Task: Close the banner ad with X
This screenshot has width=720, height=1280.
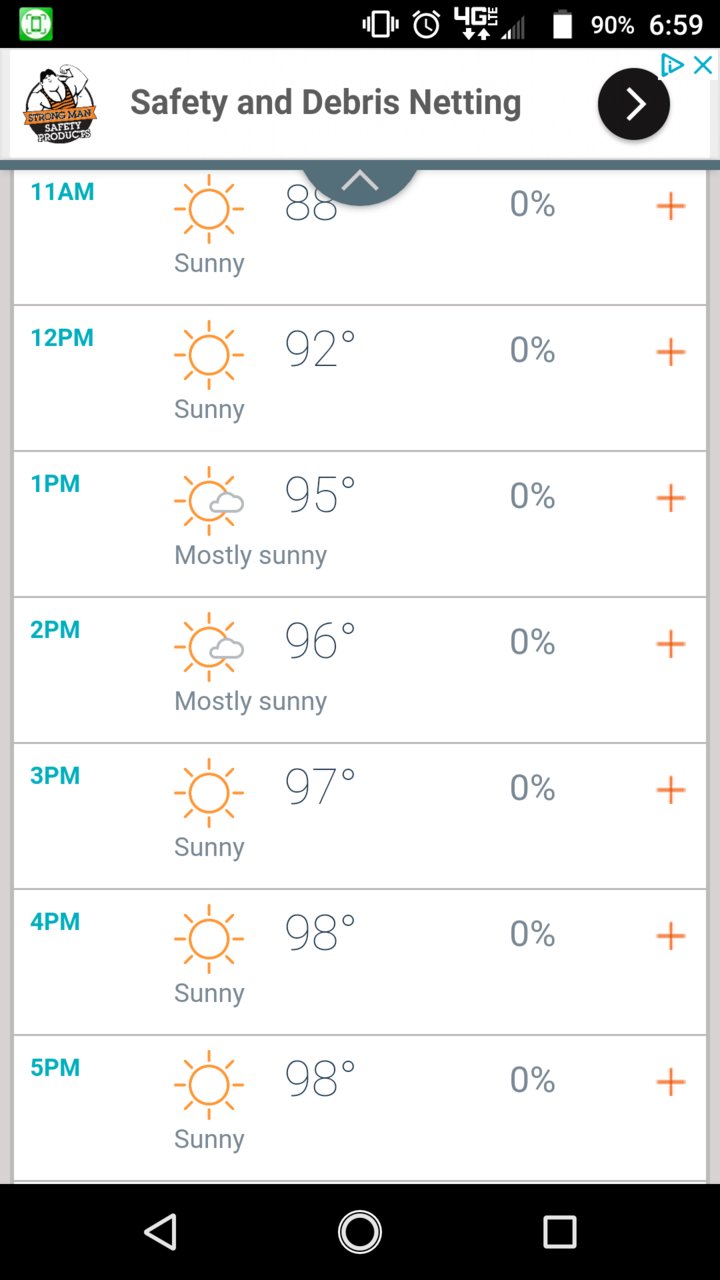Action: pyautogui.click(x=703, y=65)
